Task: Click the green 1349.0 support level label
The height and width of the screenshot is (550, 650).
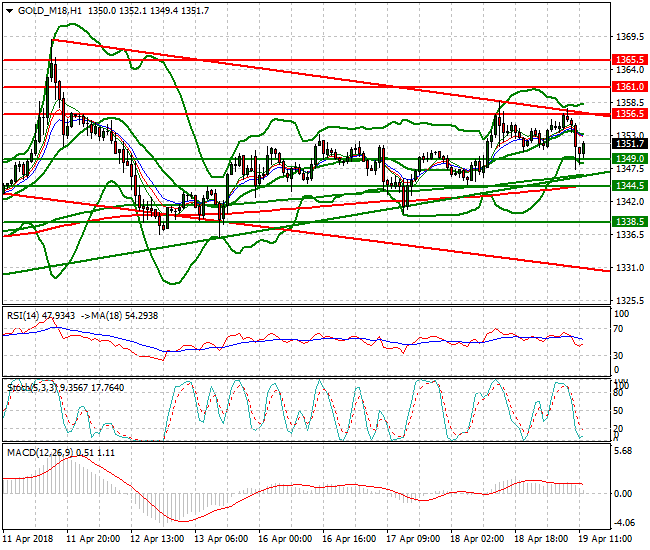Action: click(x=630, y=159)
